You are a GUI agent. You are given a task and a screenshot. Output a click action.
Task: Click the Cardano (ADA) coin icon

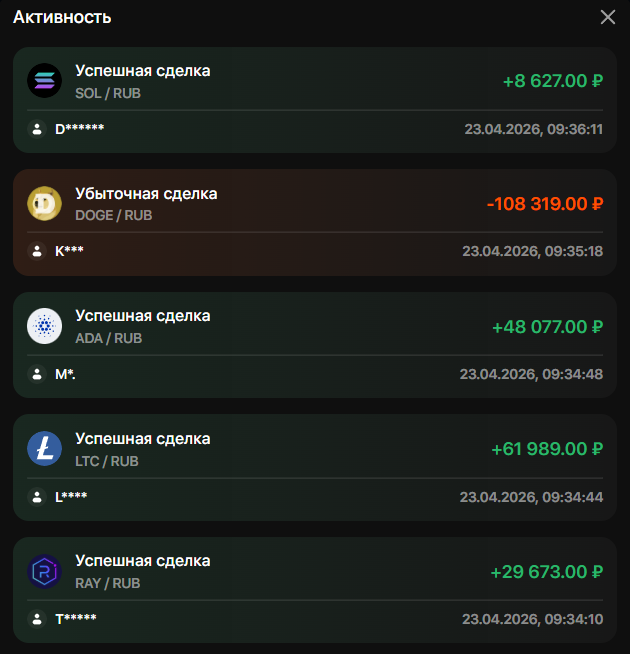coord(44,326)
